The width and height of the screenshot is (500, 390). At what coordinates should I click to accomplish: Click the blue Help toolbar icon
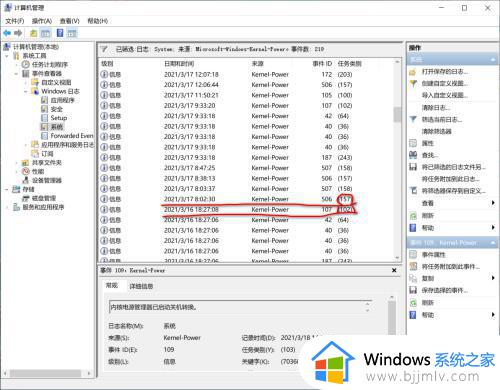tap(60, 33)
